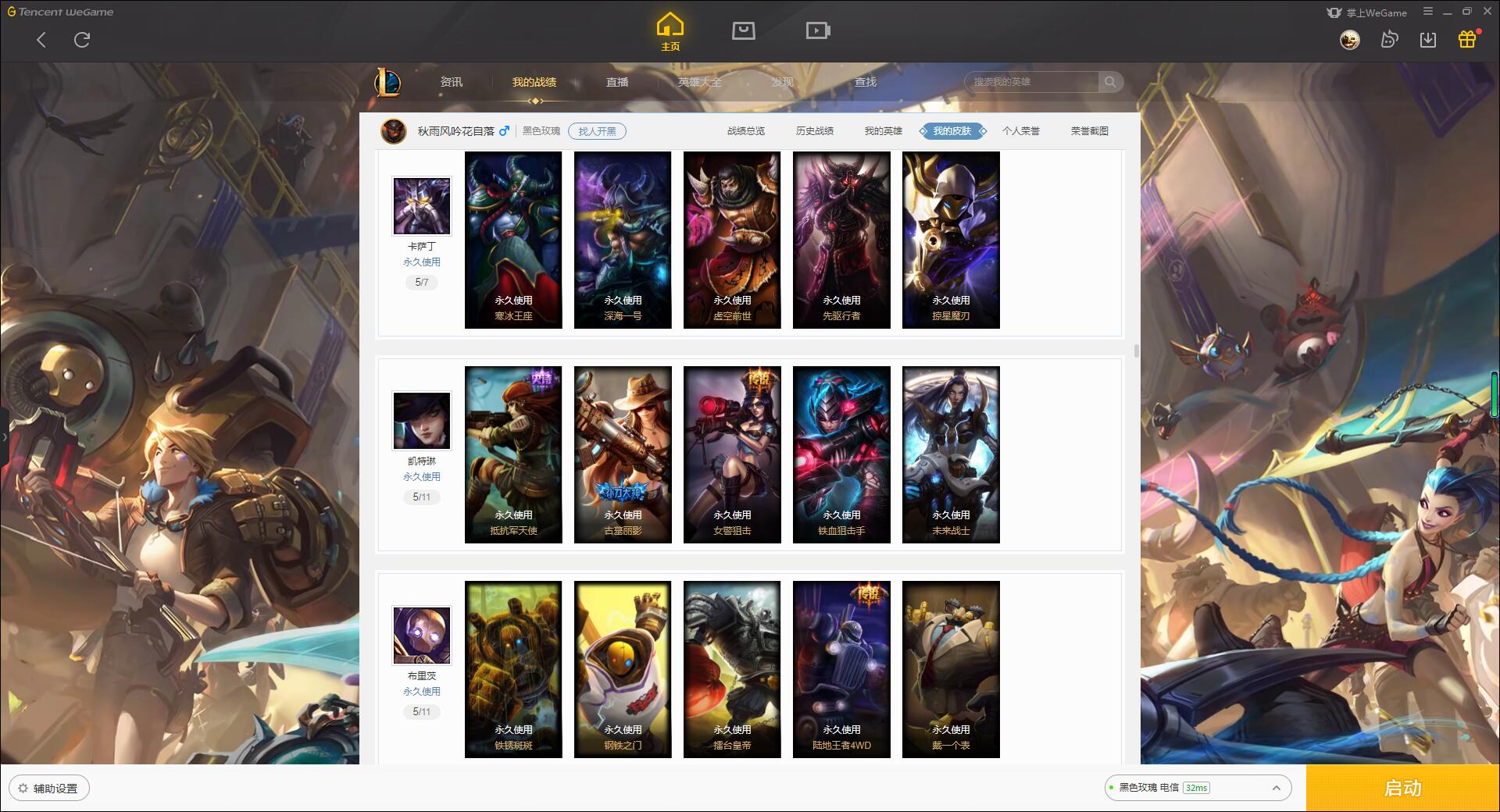Switch to 查找 tab

pyautogui.click(x=866, y=82)
